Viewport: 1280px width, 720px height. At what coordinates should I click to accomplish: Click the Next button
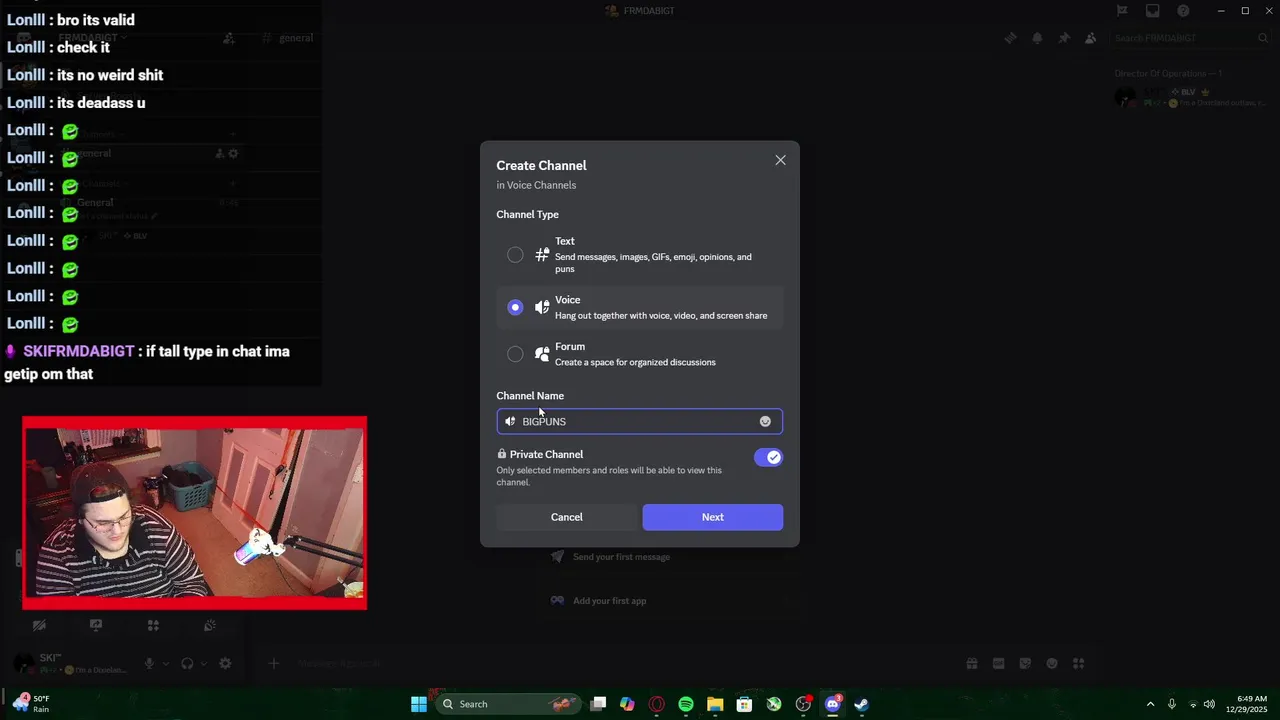pyautogui.click(x=713, y=517)
